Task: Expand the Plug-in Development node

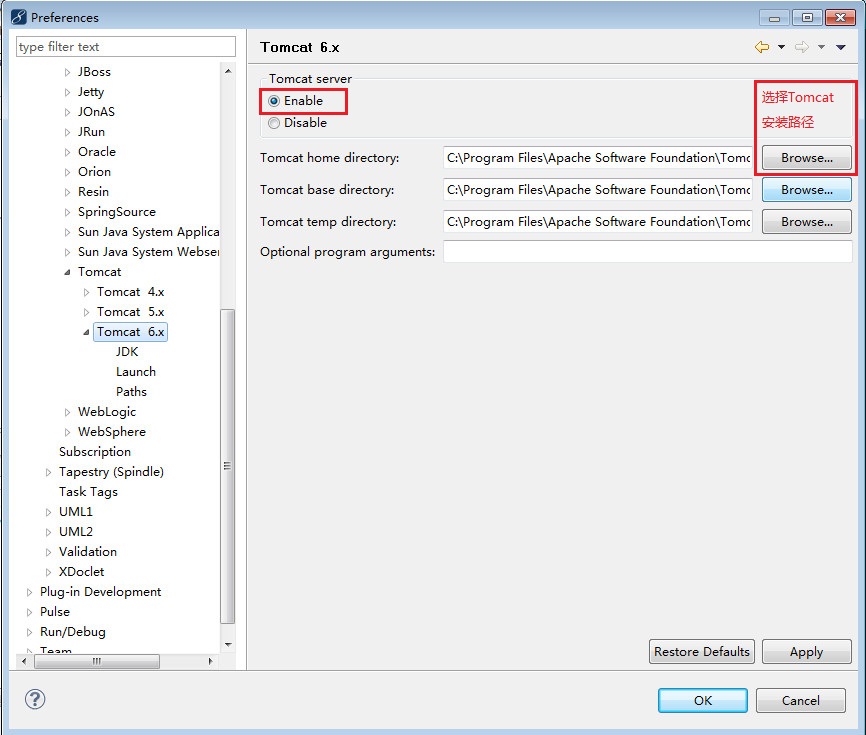Action: tap(27, 591)
